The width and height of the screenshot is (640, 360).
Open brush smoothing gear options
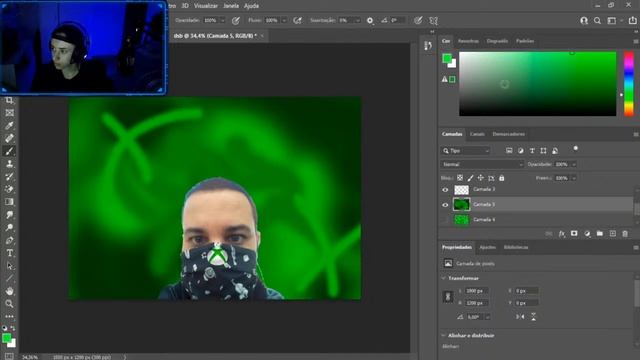[370, 20]
